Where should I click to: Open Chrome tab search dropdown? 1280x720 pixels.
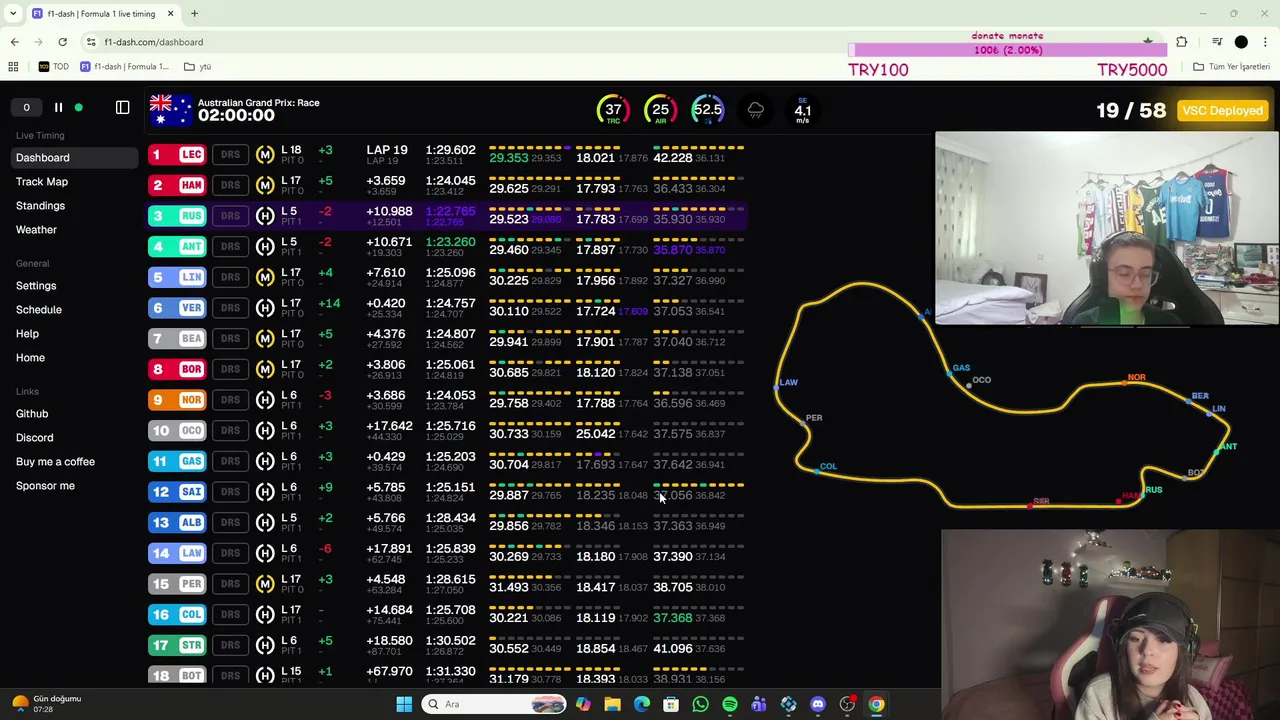click(x=13, y=14)
